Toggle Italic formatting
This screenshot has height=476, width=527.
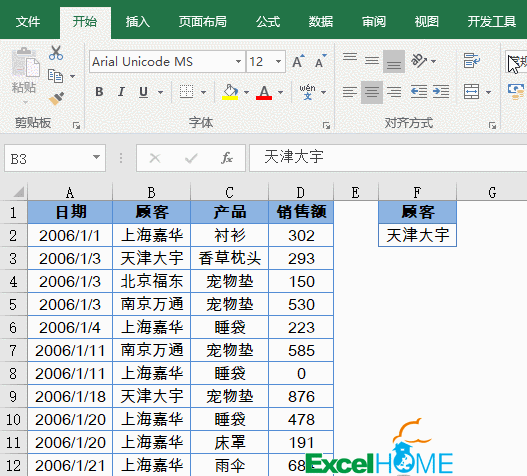pos(121,91)
